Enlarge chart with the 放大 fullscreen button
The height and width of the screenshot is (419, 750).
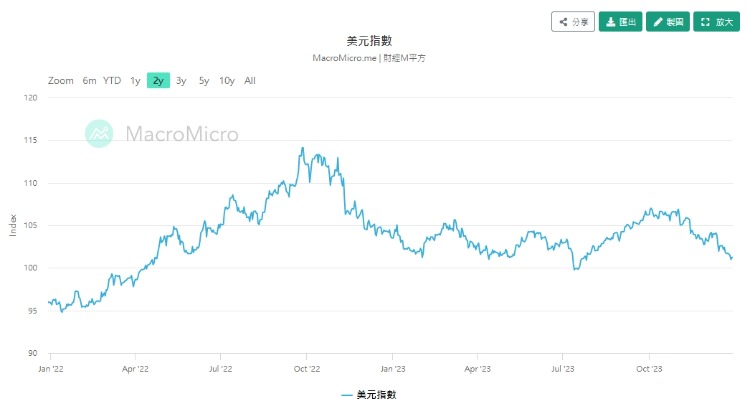[716, 22]
